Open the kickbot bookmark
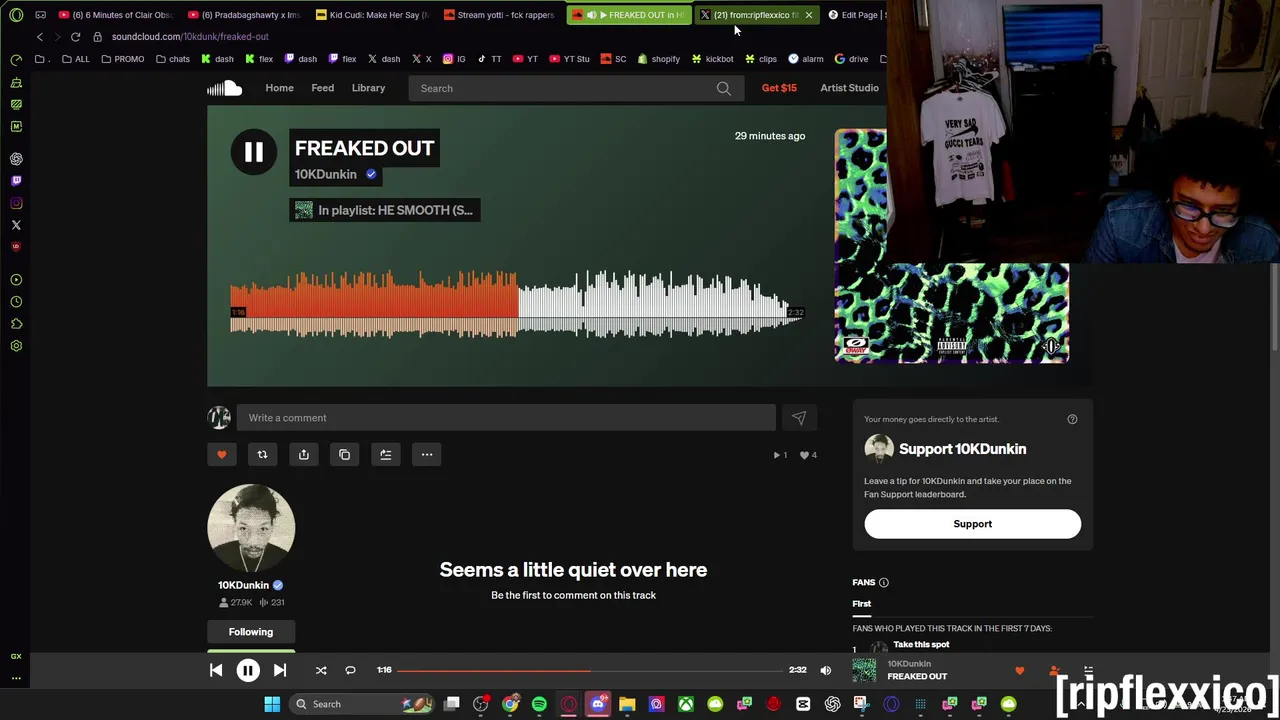Image resolution: width=1280 pixels, height=720 pixels. point(712,59)
